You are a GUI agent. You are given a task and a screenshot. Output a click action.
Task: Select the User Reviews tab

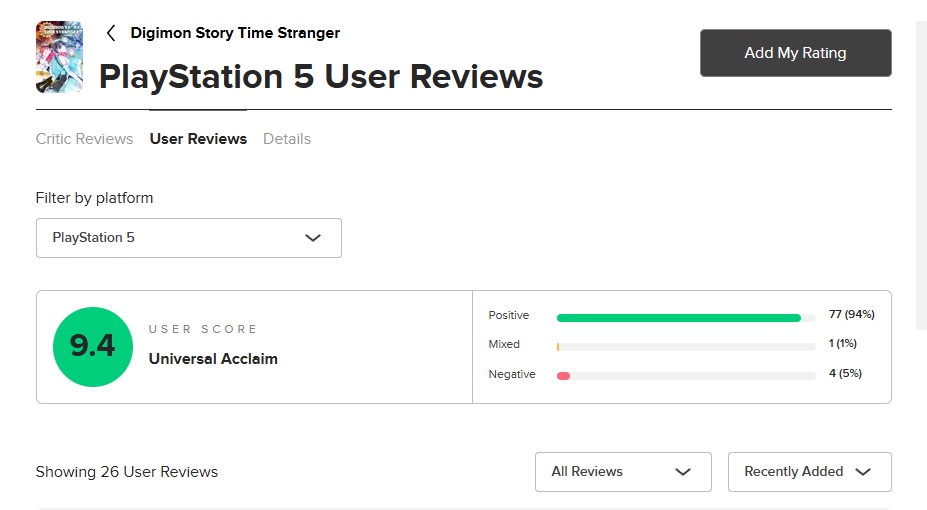(x=198, y=139)
